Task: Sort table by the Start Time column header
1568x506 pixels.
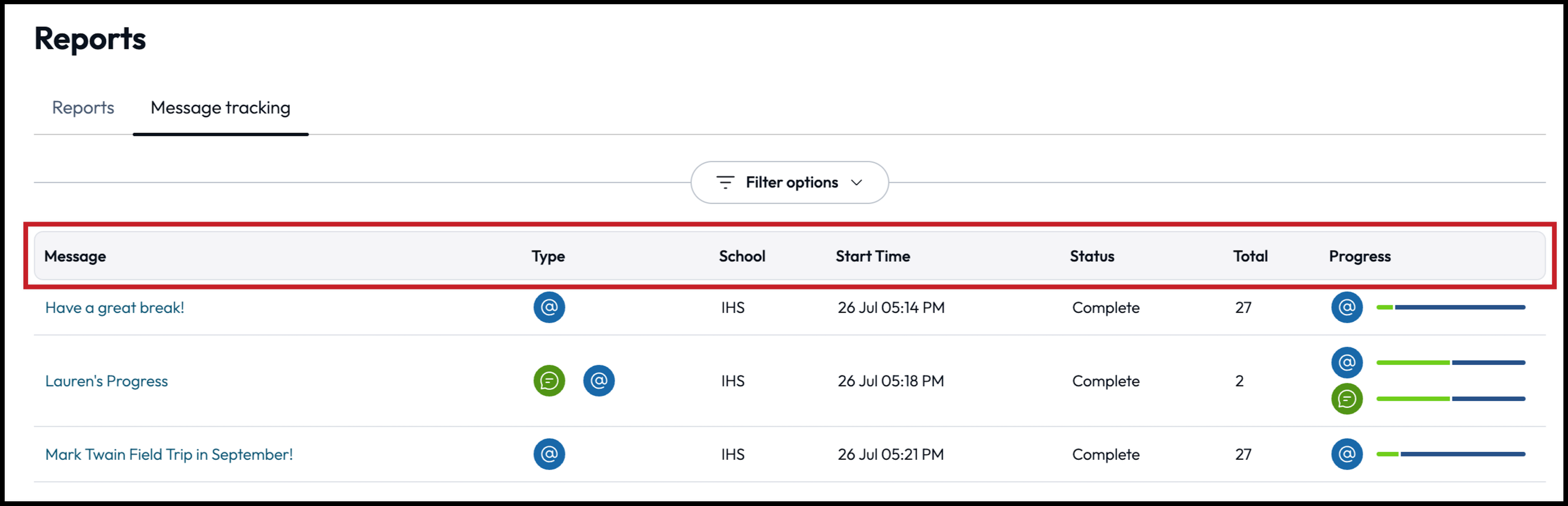Action: coord(873,256)
